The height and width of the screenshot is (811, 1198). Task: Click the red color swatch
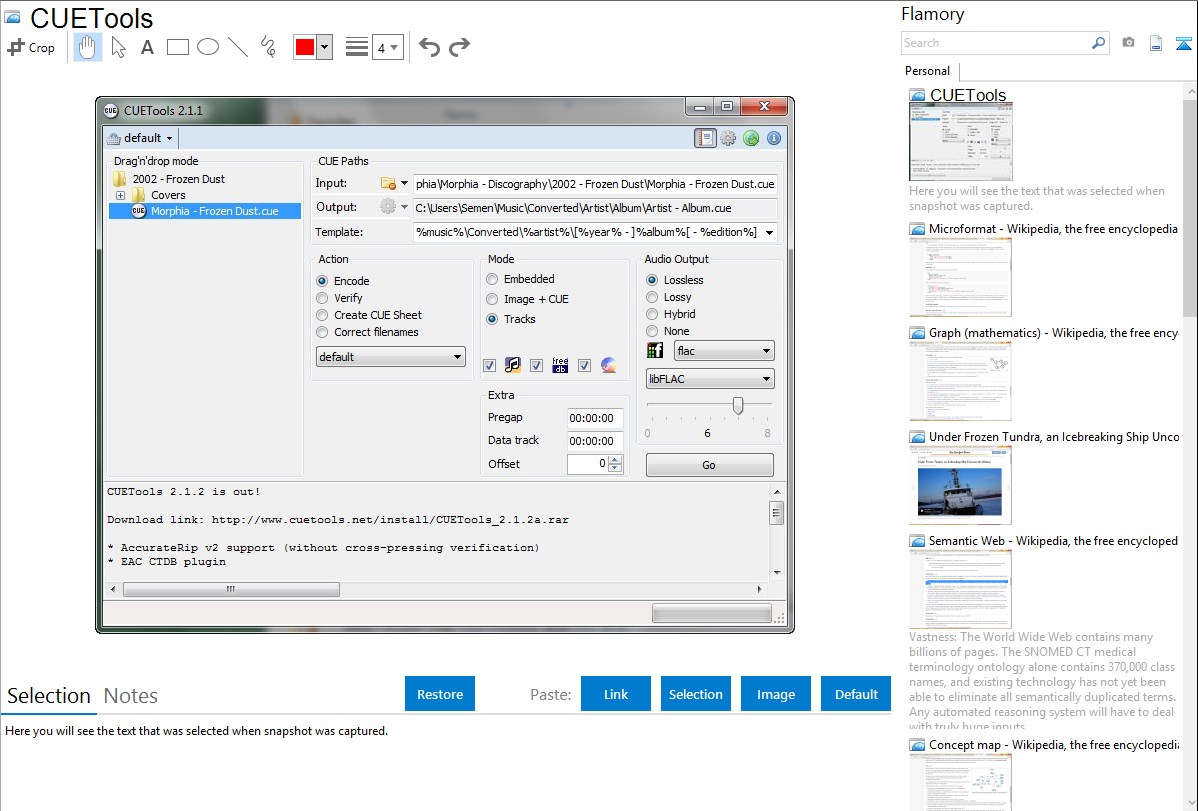[x=305, y=47]
